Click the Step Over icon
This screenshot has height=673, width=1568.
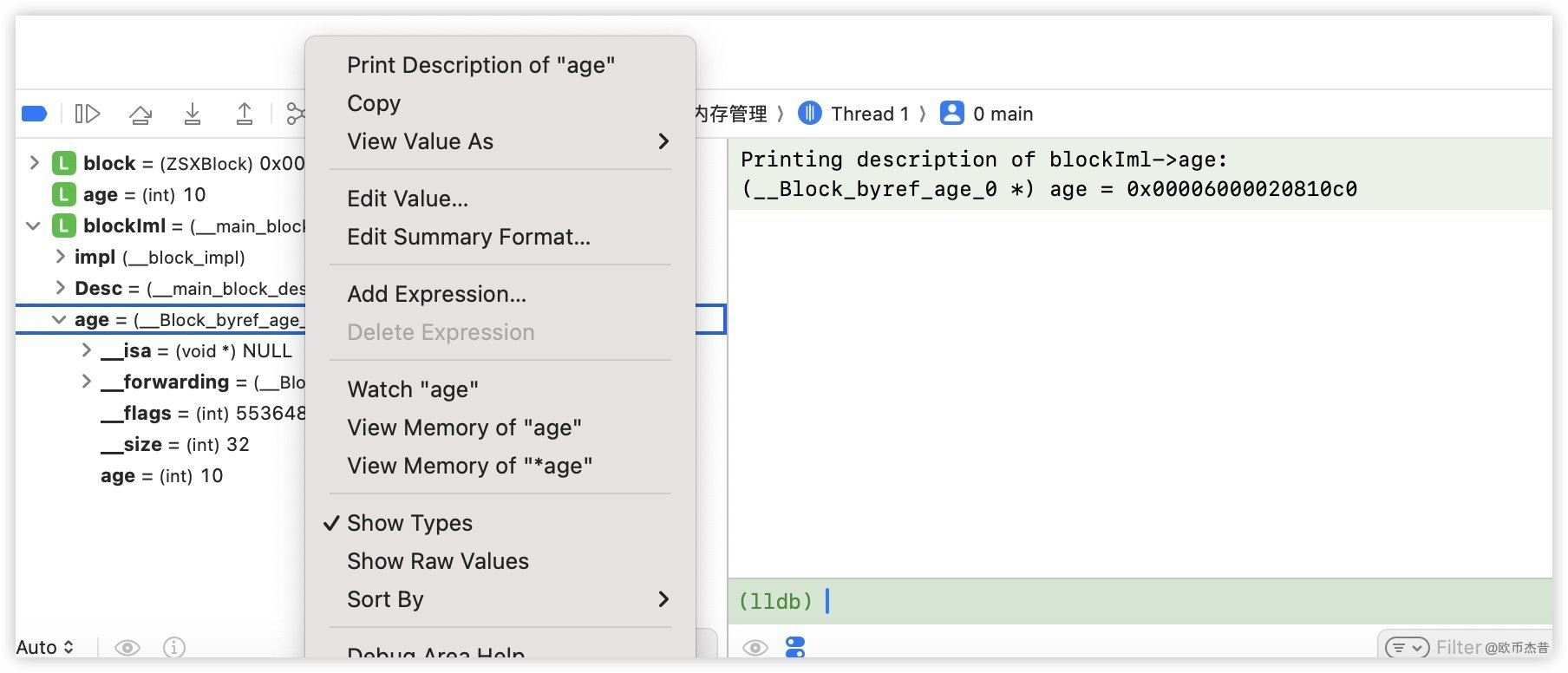[x=140, y=114]
